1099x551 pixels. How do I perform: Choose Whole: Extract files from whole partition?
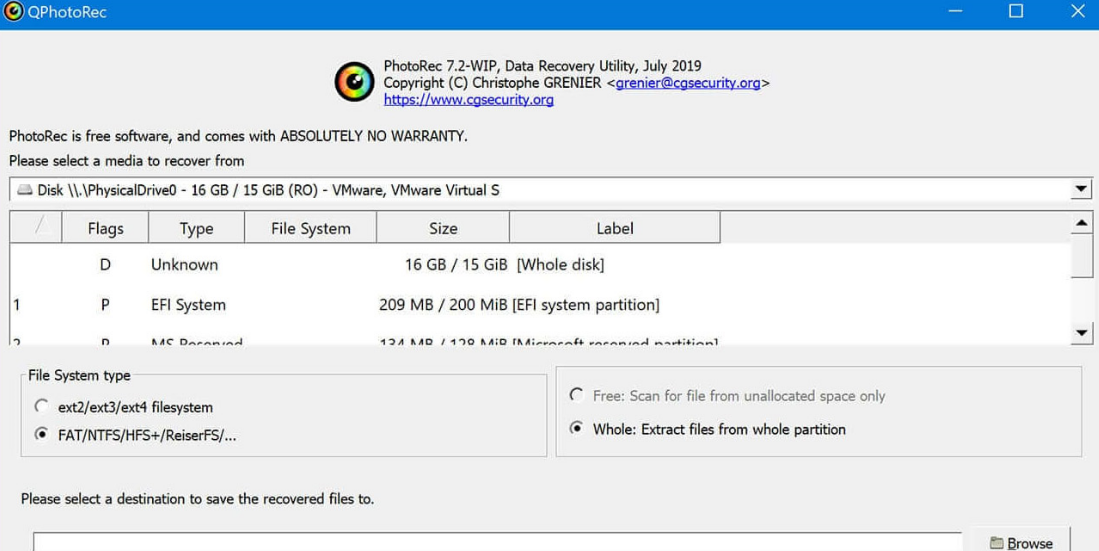pos(576,429)
